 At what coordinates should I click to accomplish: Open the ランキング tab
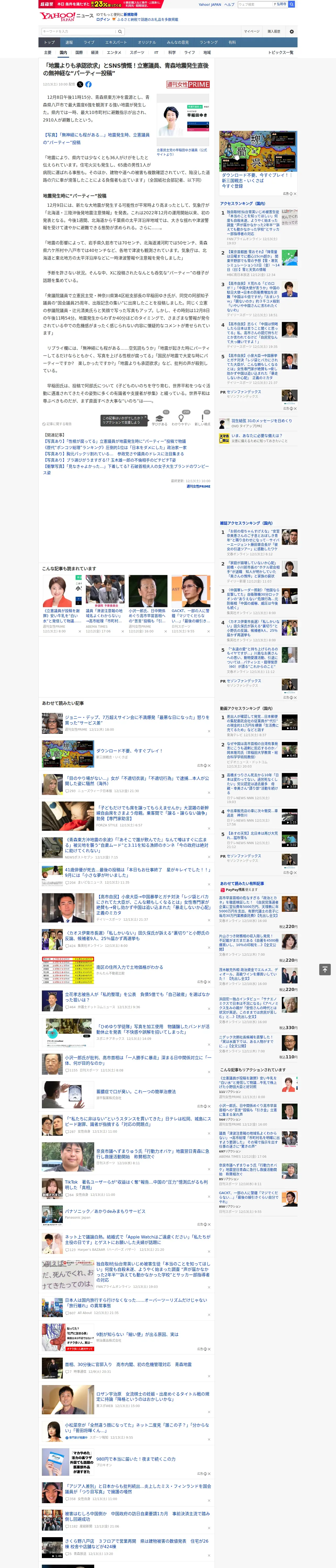209,43
